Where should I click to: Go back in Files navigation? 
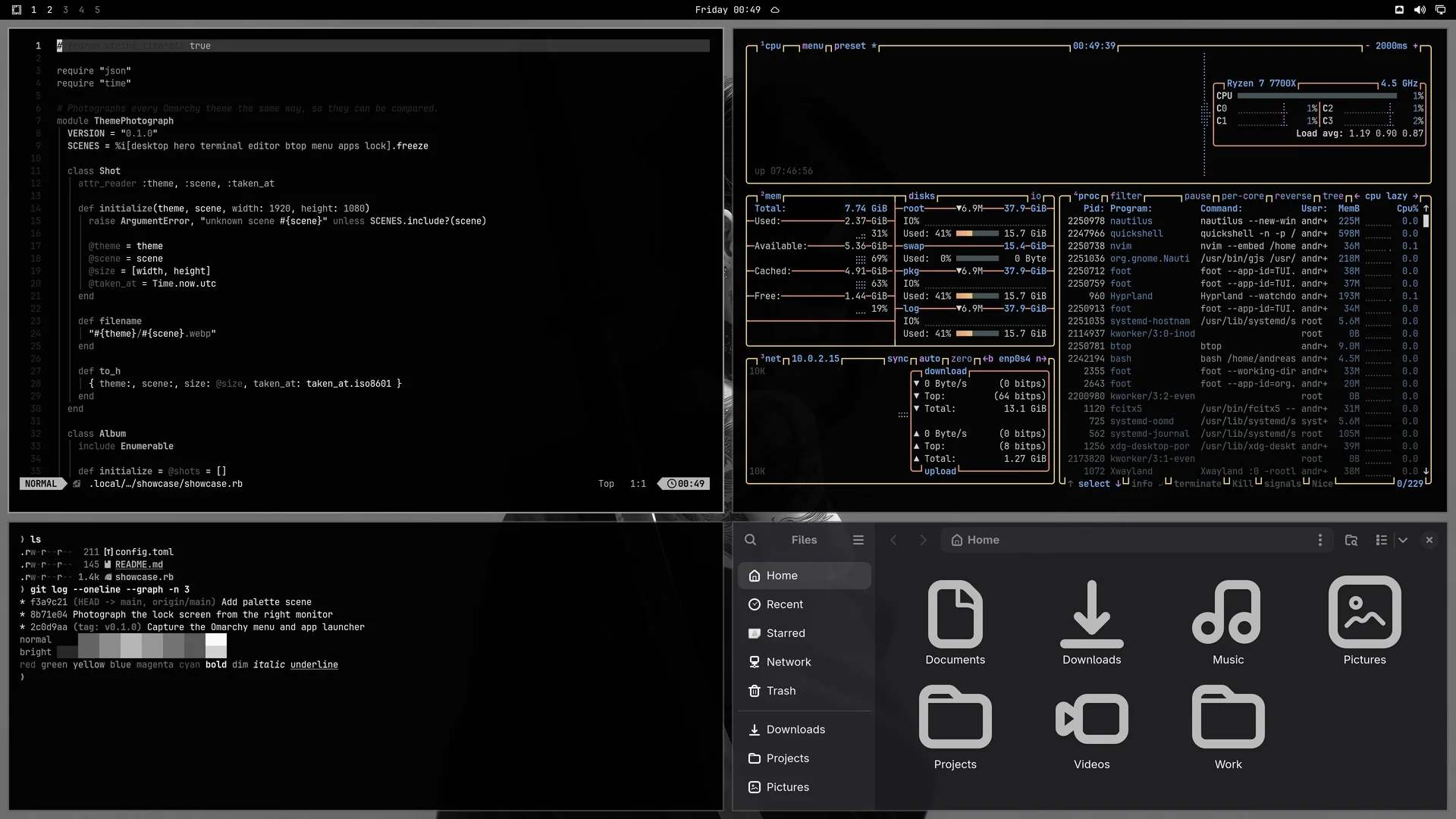point(893,540)
